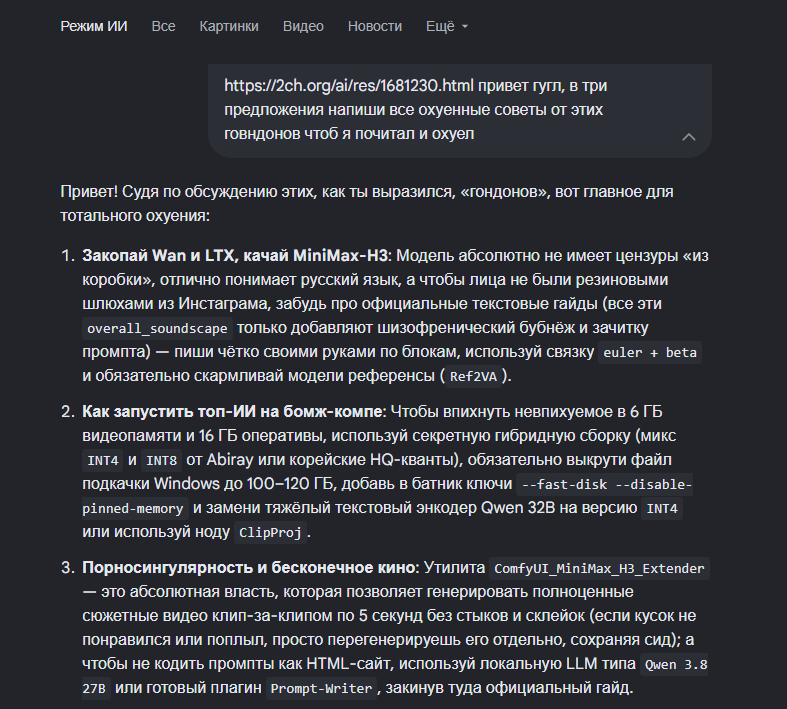
Task: Go to the Новости tab
Action: tap(375, 26)
